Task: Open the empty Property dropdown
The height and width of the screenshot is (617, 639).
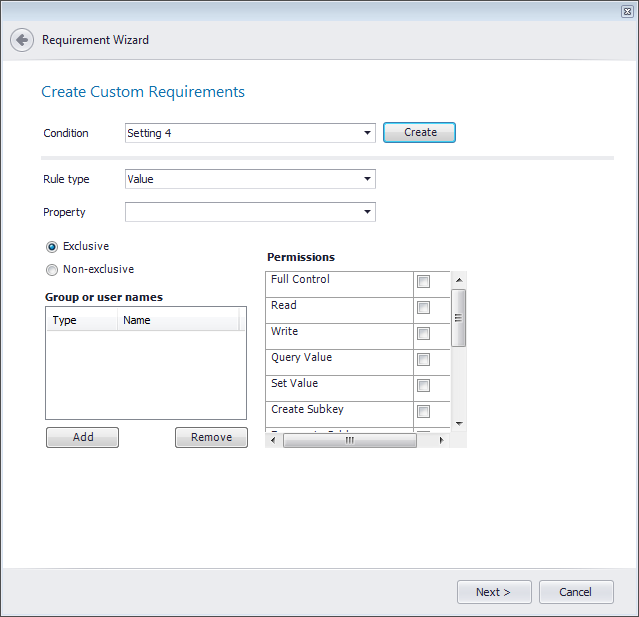Action: pos(250,212)
